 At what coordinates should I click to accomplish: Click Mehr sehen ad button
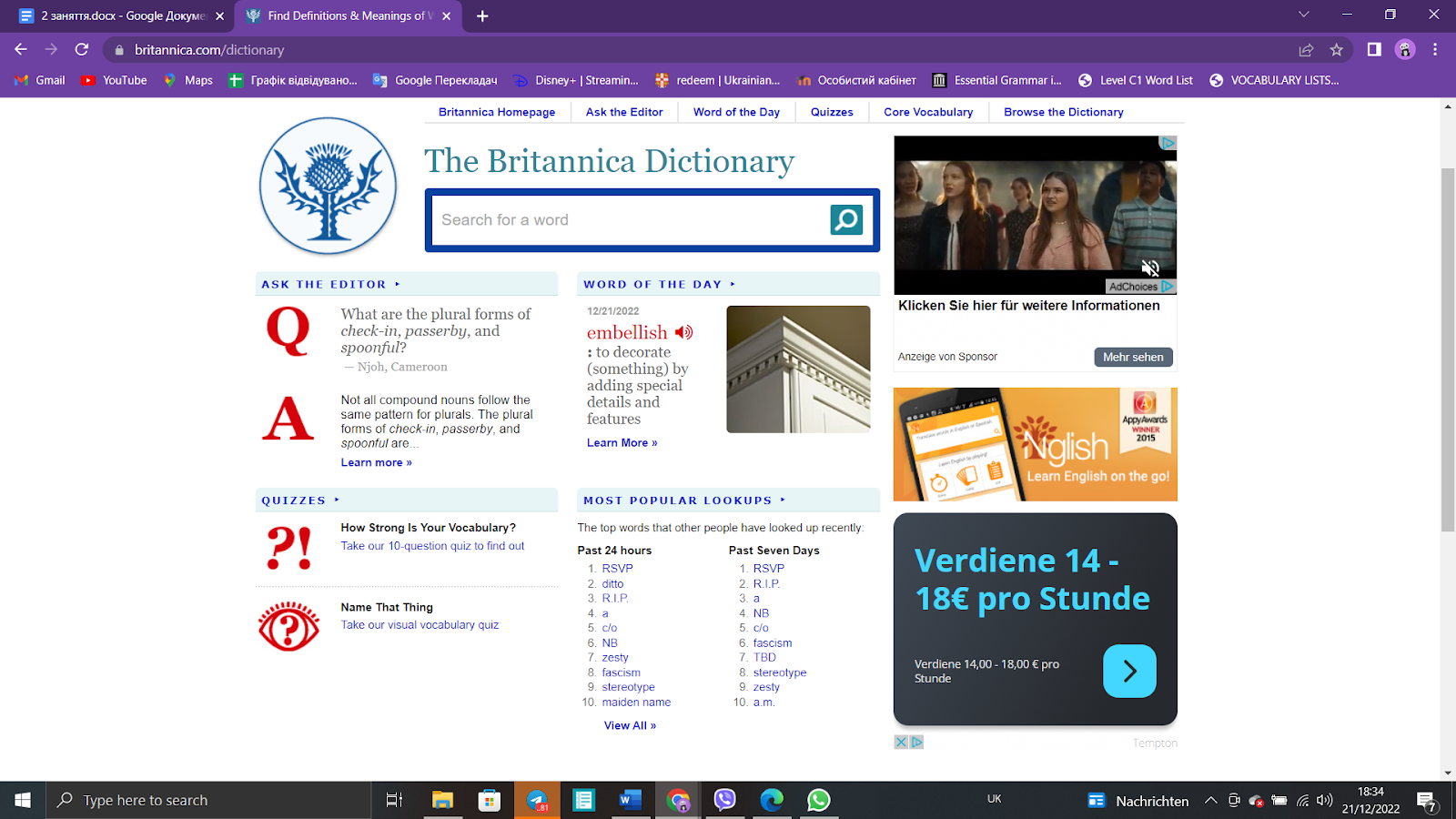point(1133,357)
